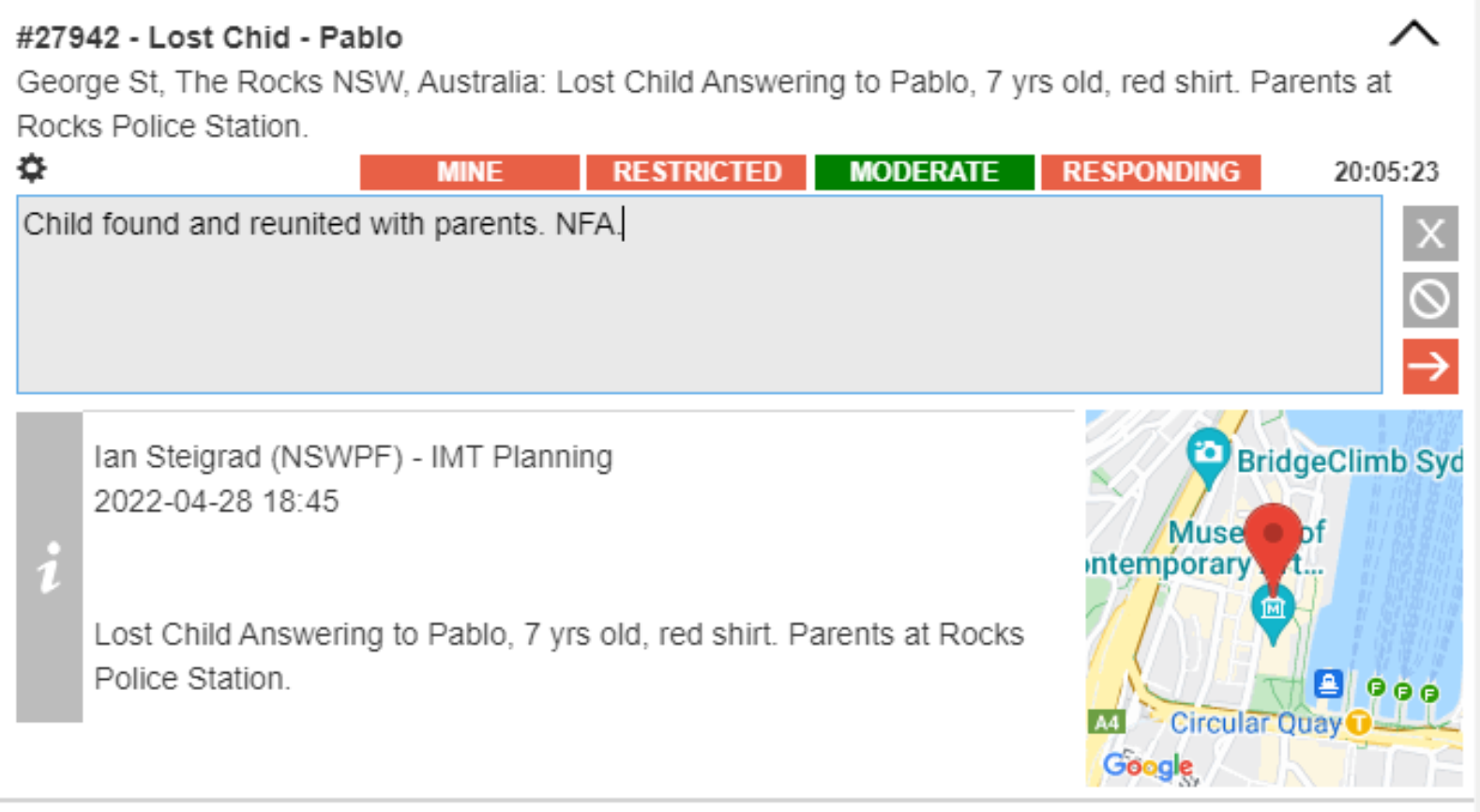Click the blue transit station map icon
Image resolution: width=1480 pixels, height=812 pixels.
(1328, 683)
